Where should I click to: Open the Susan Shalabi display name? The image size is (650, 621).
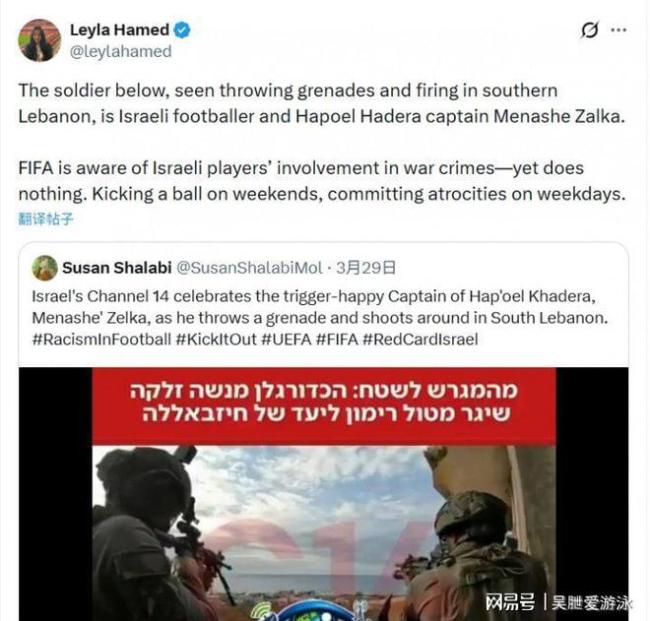pyautogui.click(x=117, y=268)
